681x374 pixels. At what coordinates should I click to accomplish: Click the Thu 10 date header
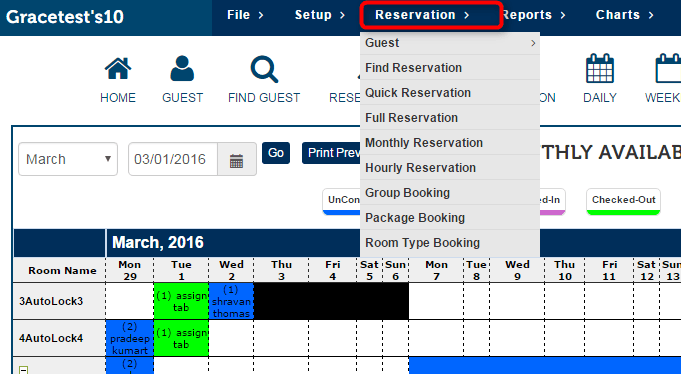click(x=564, y=270)
